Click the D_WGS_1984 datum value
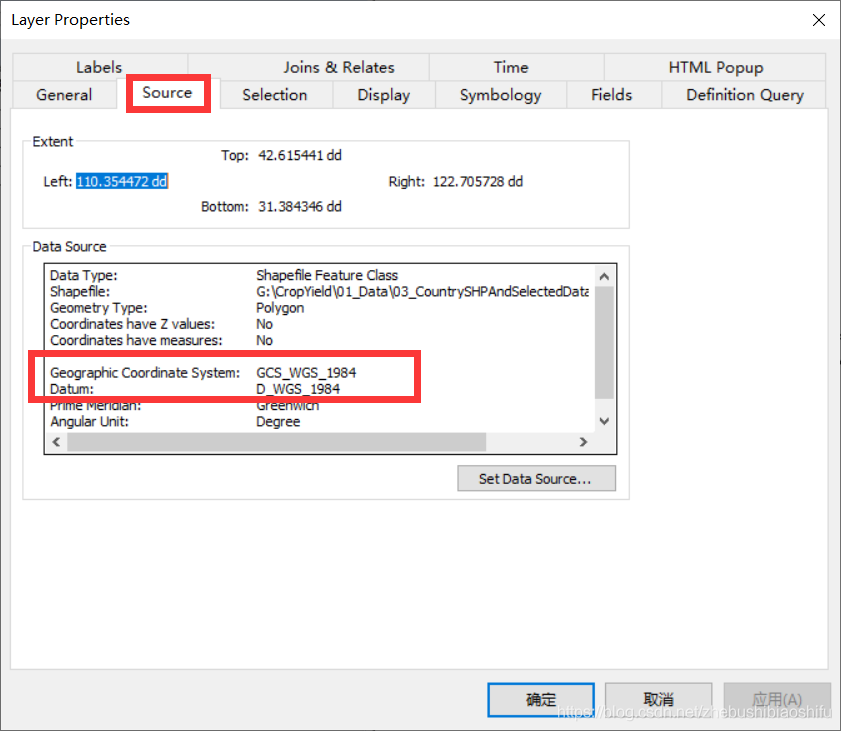 coord(298,389)
